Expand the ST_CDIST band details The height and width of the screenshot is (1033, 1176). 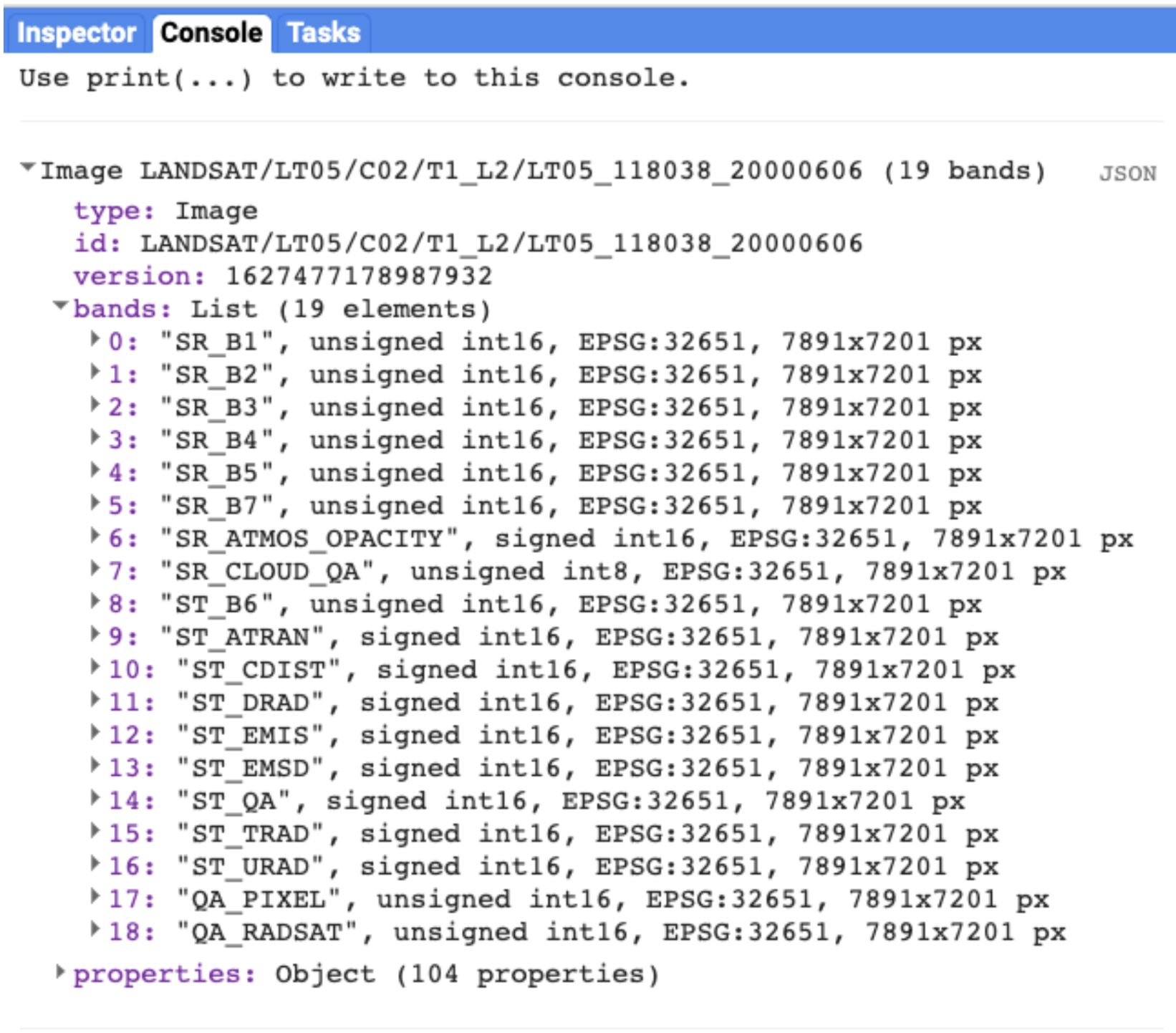point(95,668)
